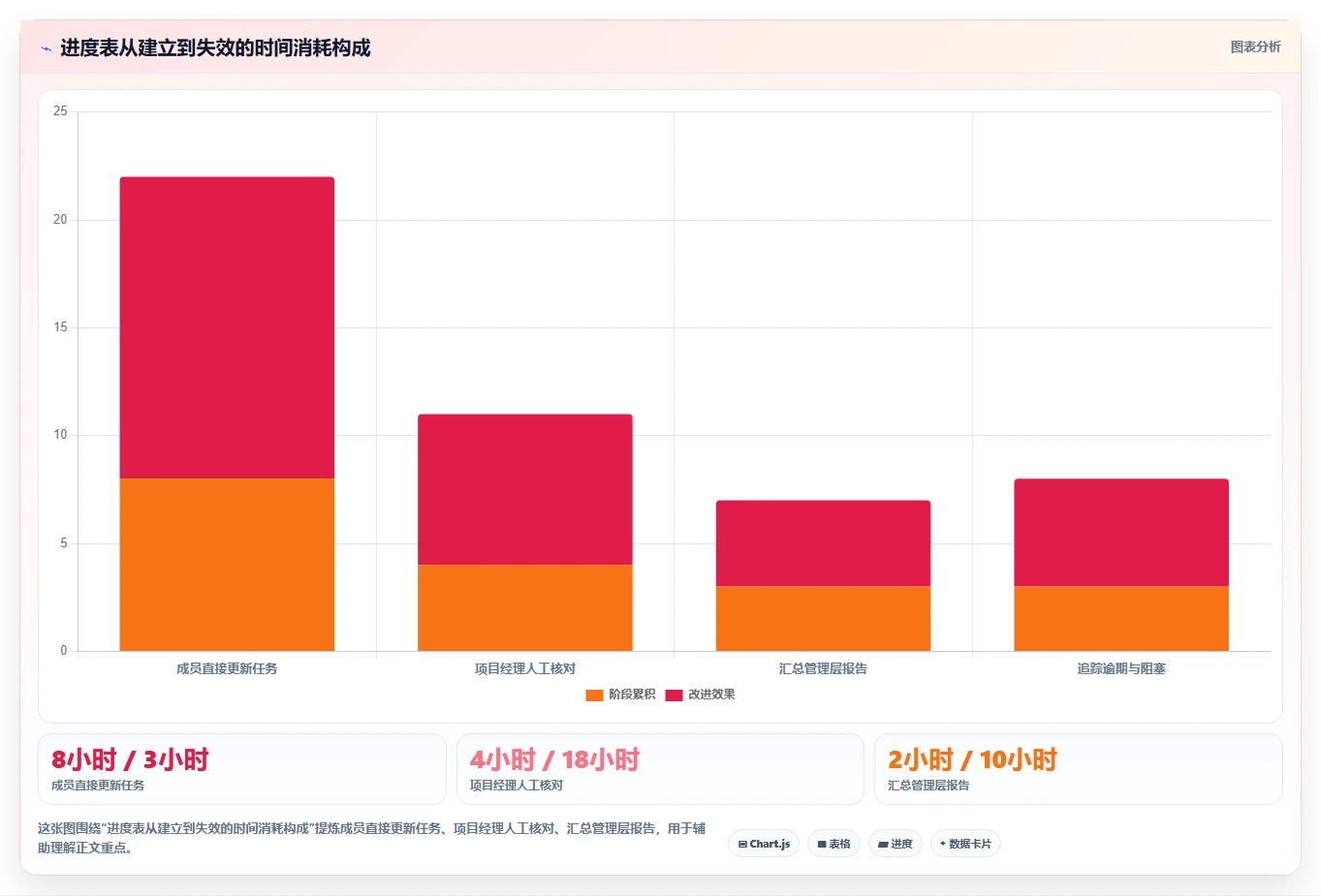The width and height of the screenshot is (1321, 896).
Task: Click the y-axis value 15
Action: (60, 327)
